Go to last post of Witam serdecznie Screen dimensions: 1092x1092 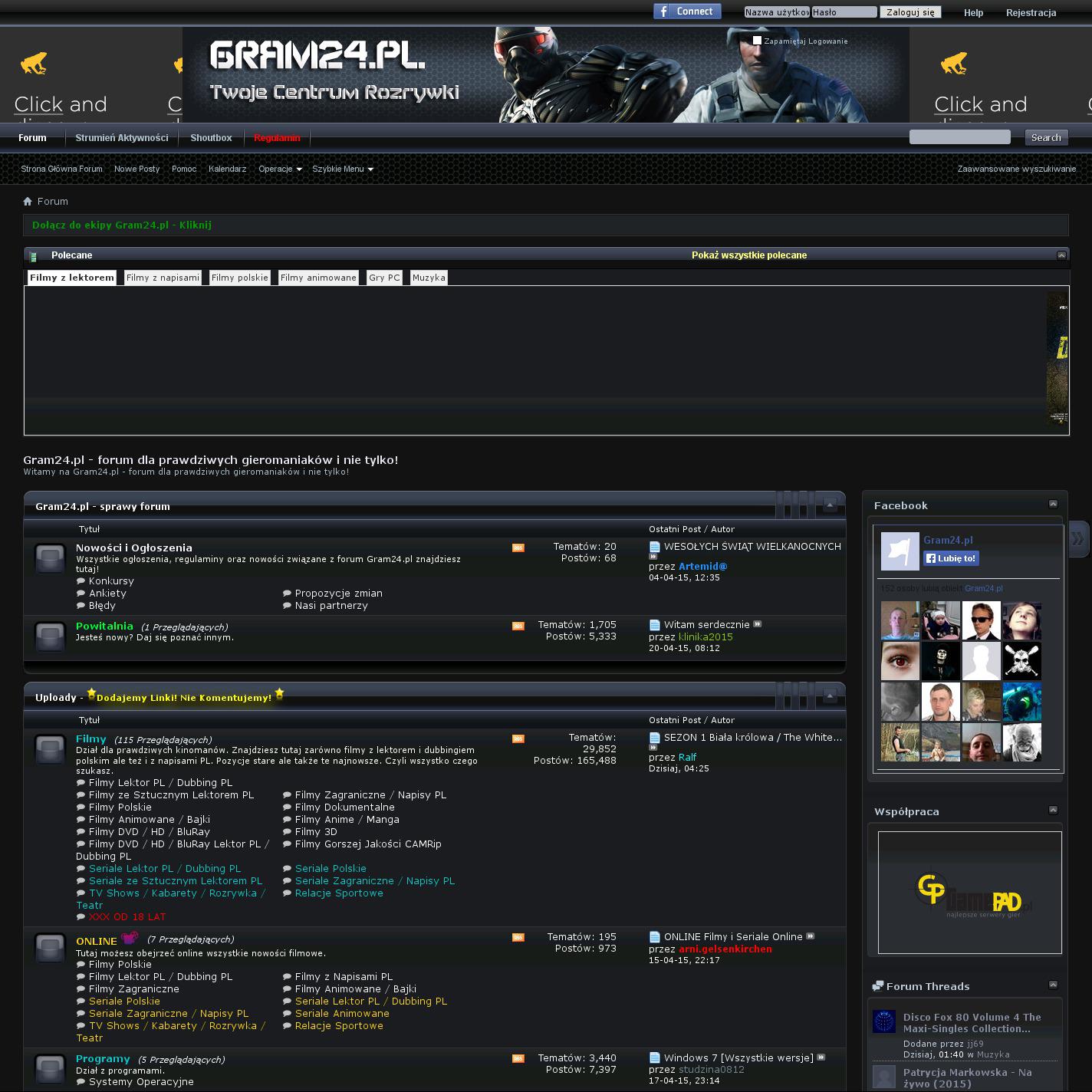click(x=758, y=624)
